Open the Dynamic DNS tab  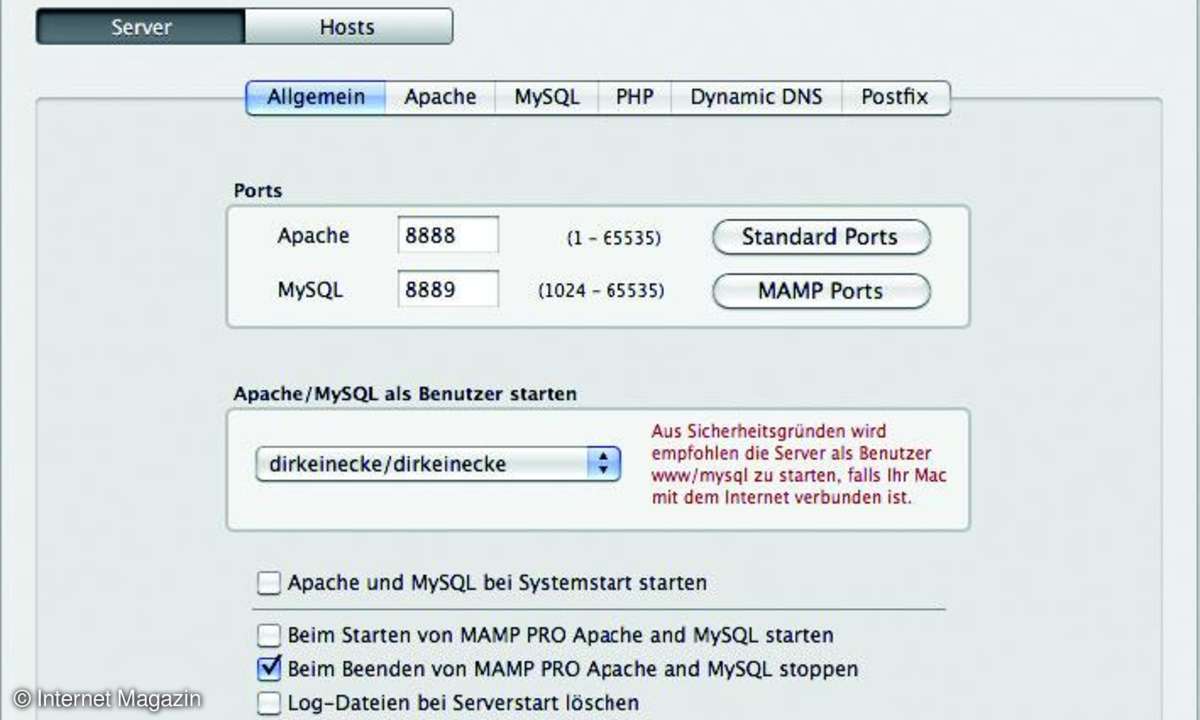(756, 97)
